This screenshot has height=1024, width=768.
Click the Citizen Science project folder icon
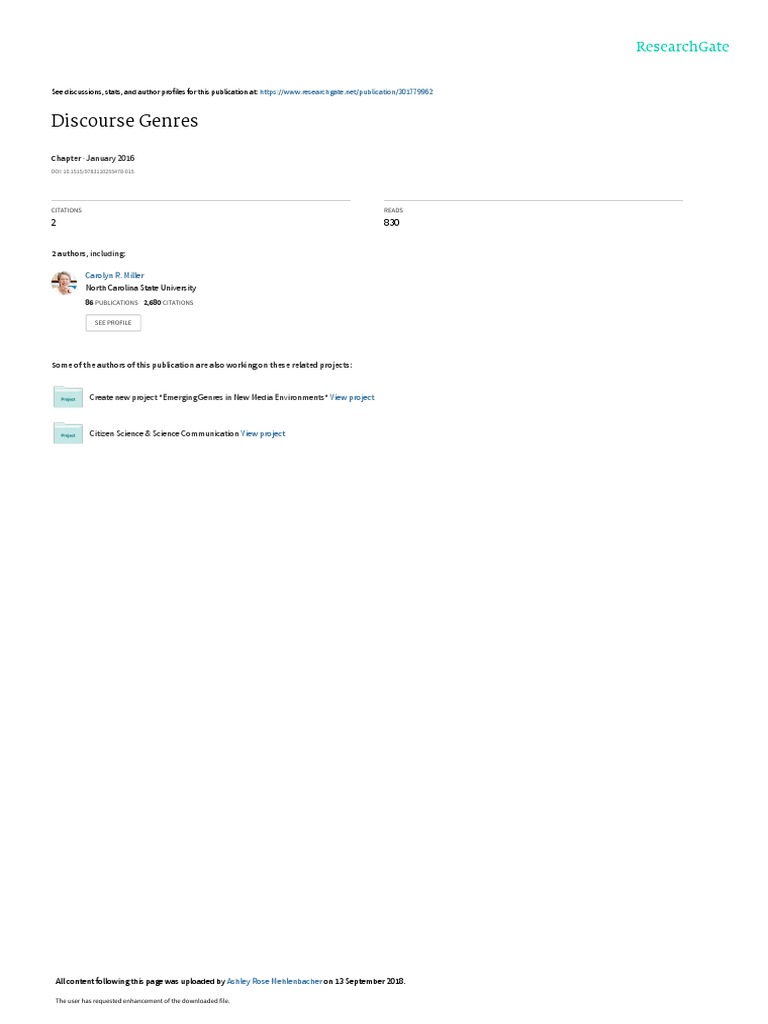pos(68,434)
